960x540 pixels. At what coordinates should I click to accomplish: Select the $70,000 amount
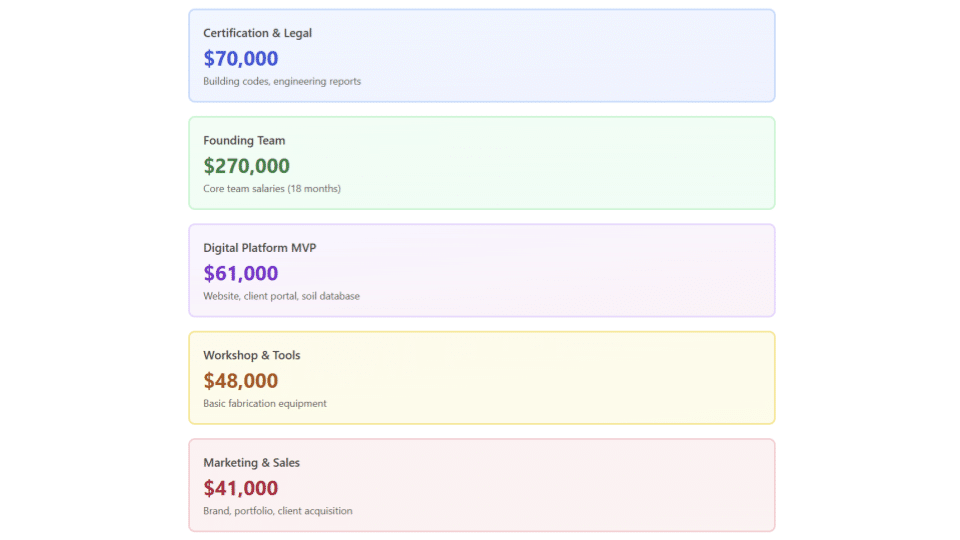[240, 59]
